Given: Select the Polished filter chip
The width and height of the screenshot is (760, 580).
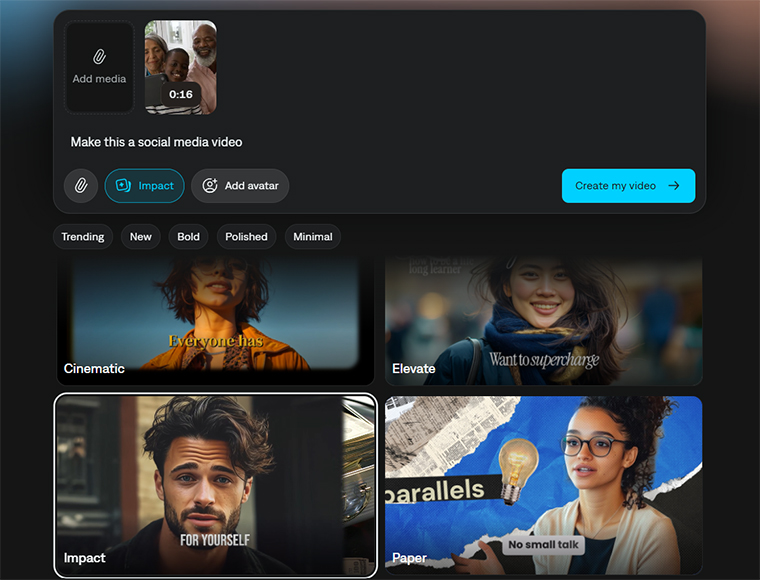Looking at the screenshot, I should click(x=246, y=236).
